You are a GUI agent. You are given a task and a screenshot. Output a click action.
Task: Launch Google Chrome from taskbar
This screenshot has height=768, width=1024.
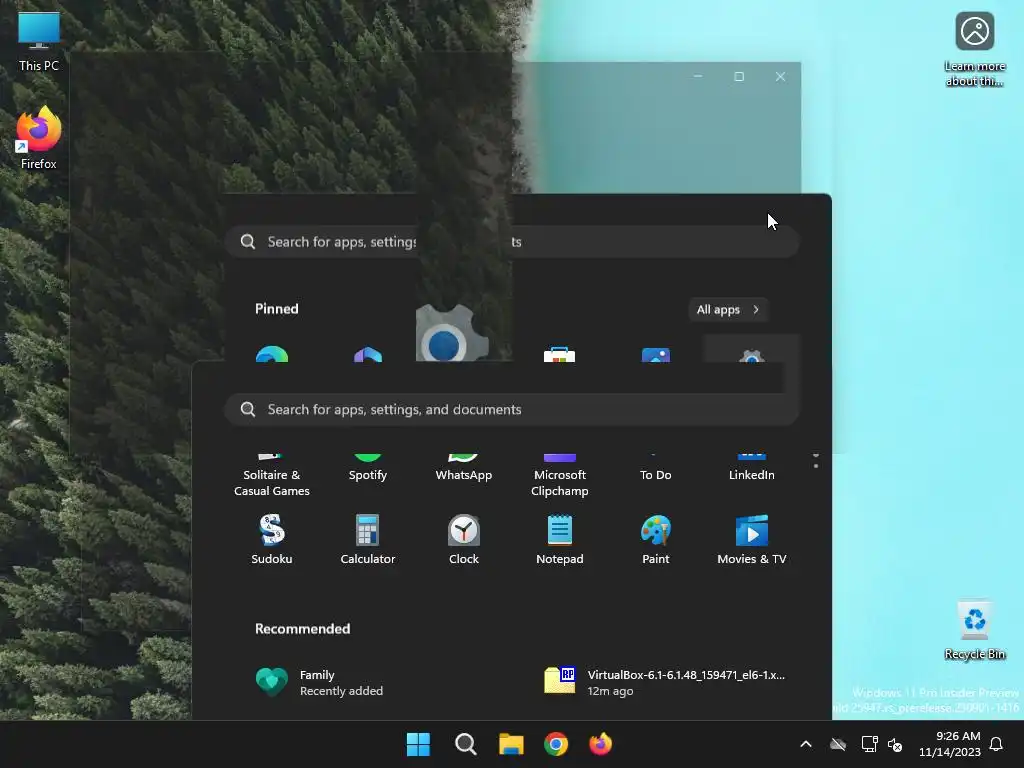556,744
